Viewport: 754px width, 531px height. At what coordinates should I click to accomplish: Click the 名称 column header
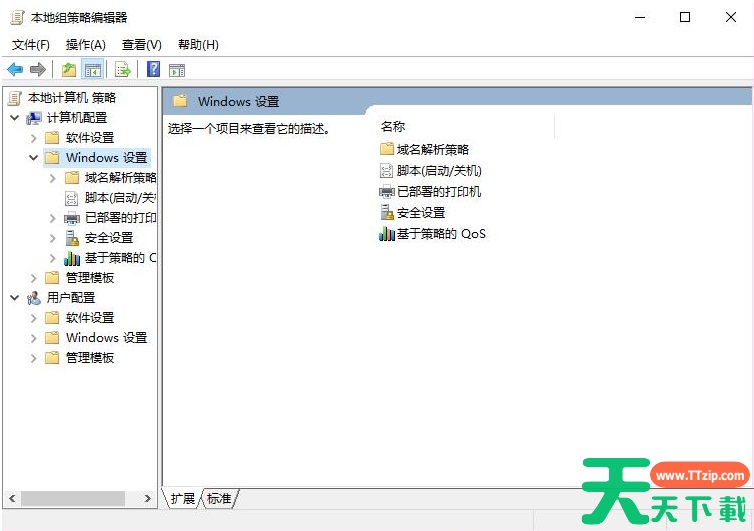click(x=393, y=127)
